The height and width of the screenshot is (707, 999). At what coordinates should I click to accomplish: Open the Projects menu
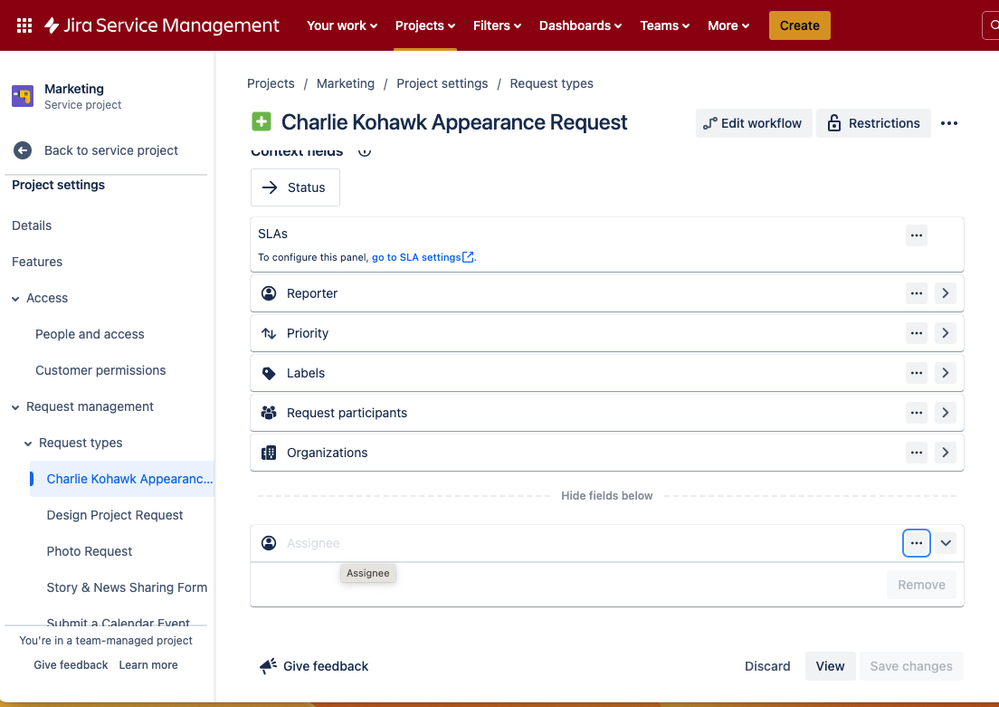point(425,25)
